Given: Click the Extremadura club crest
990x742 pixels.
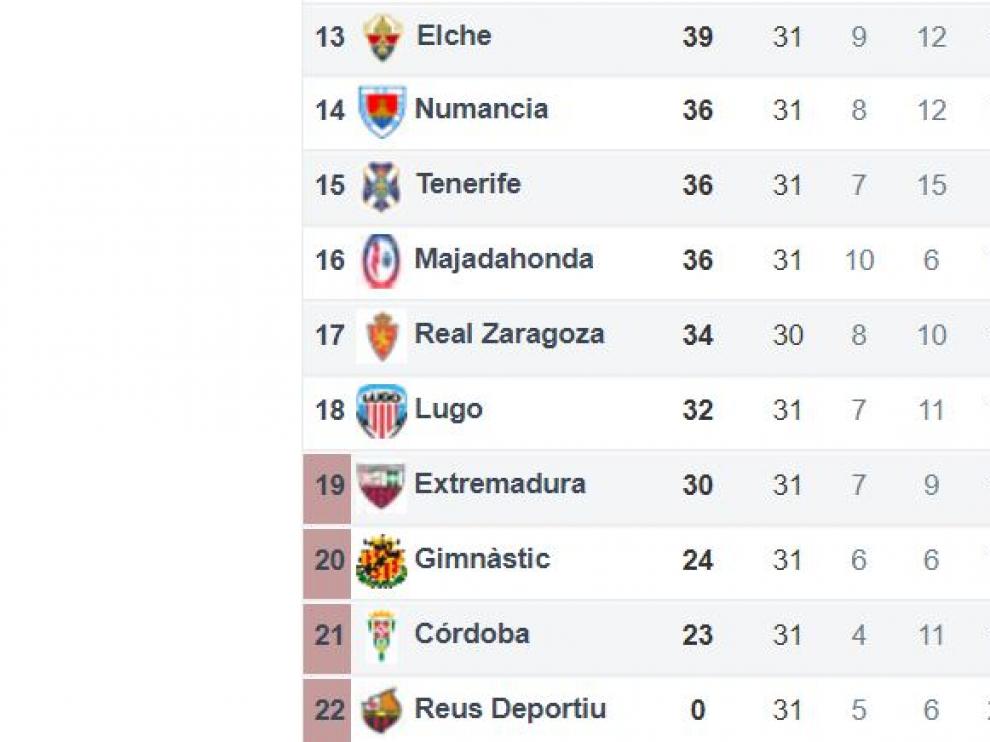Looking at the screenshot, I should coord(380,486).
